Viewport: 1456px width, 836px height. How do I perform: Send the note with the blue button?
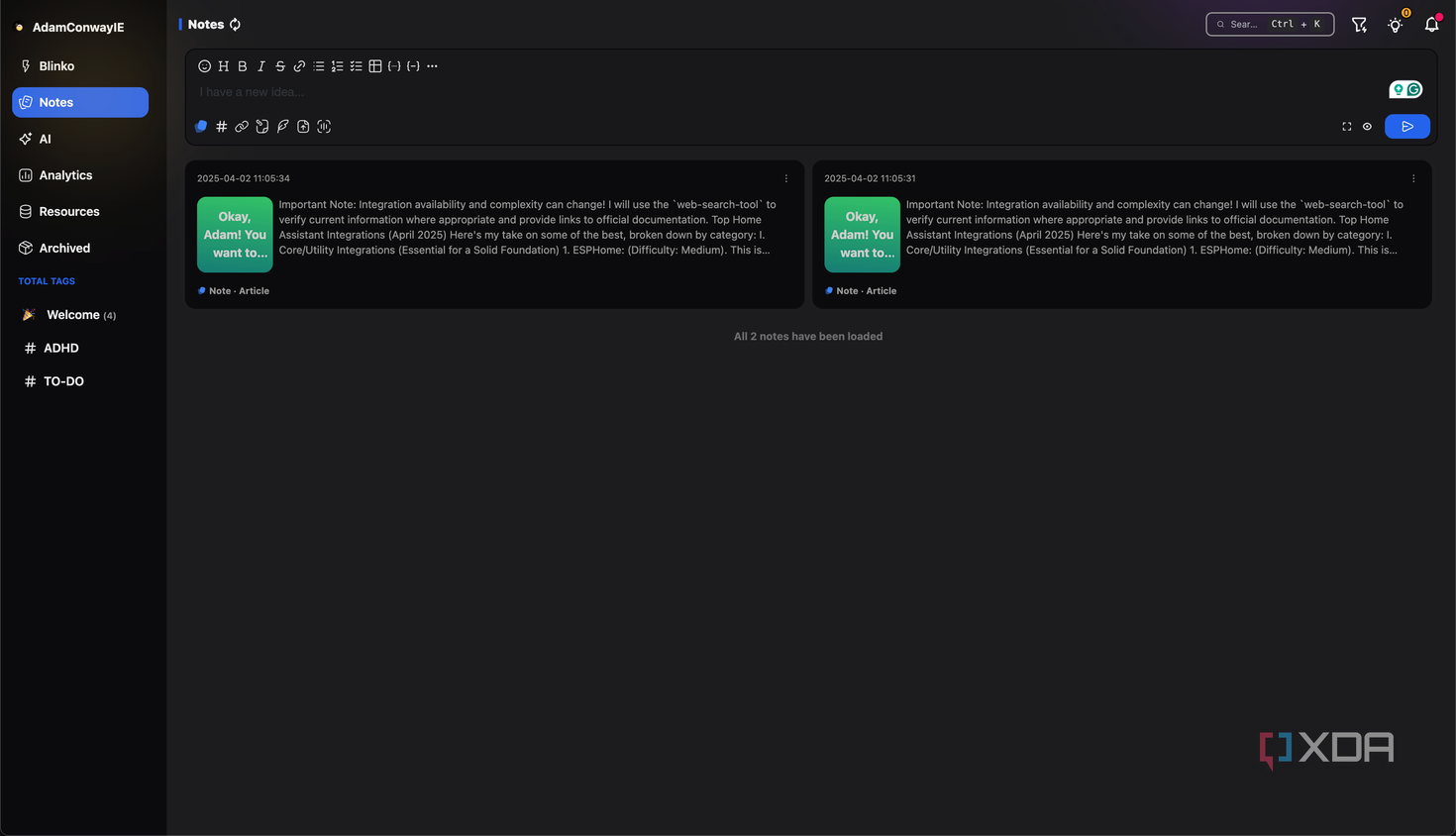1406,127
